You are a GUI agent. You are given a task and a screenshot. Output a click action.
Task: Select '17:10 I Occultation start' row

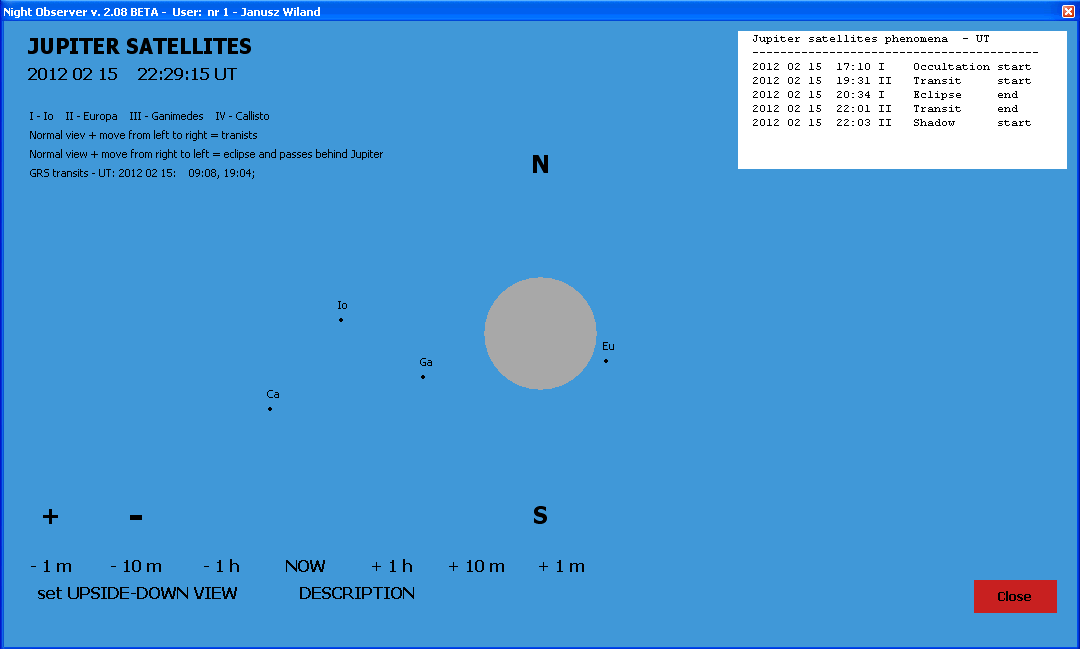(x=891, y=67)
